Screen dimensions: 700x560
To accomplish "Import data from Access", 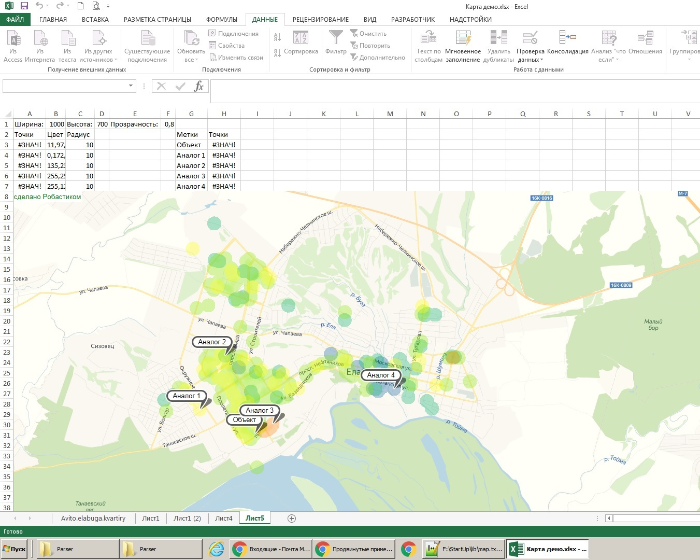I will point(13,46).
